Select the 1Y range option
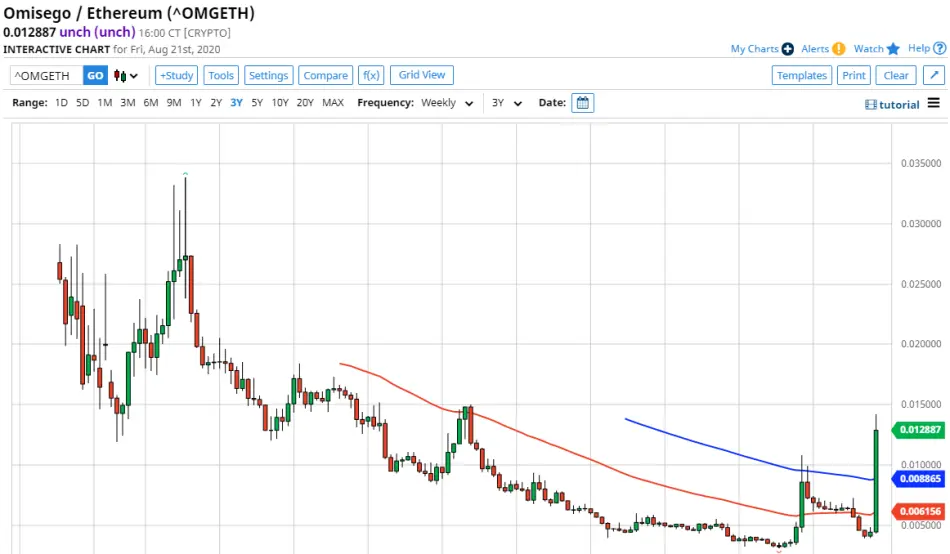The image size is (950, 554). [196, 102]
